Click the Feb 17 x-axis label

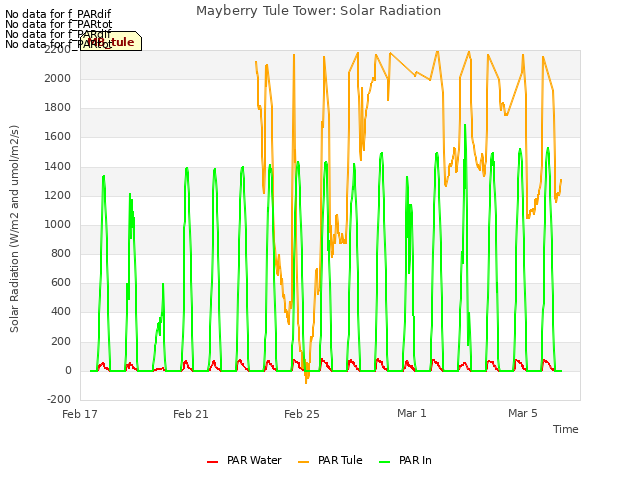click(x=80, y=414)
